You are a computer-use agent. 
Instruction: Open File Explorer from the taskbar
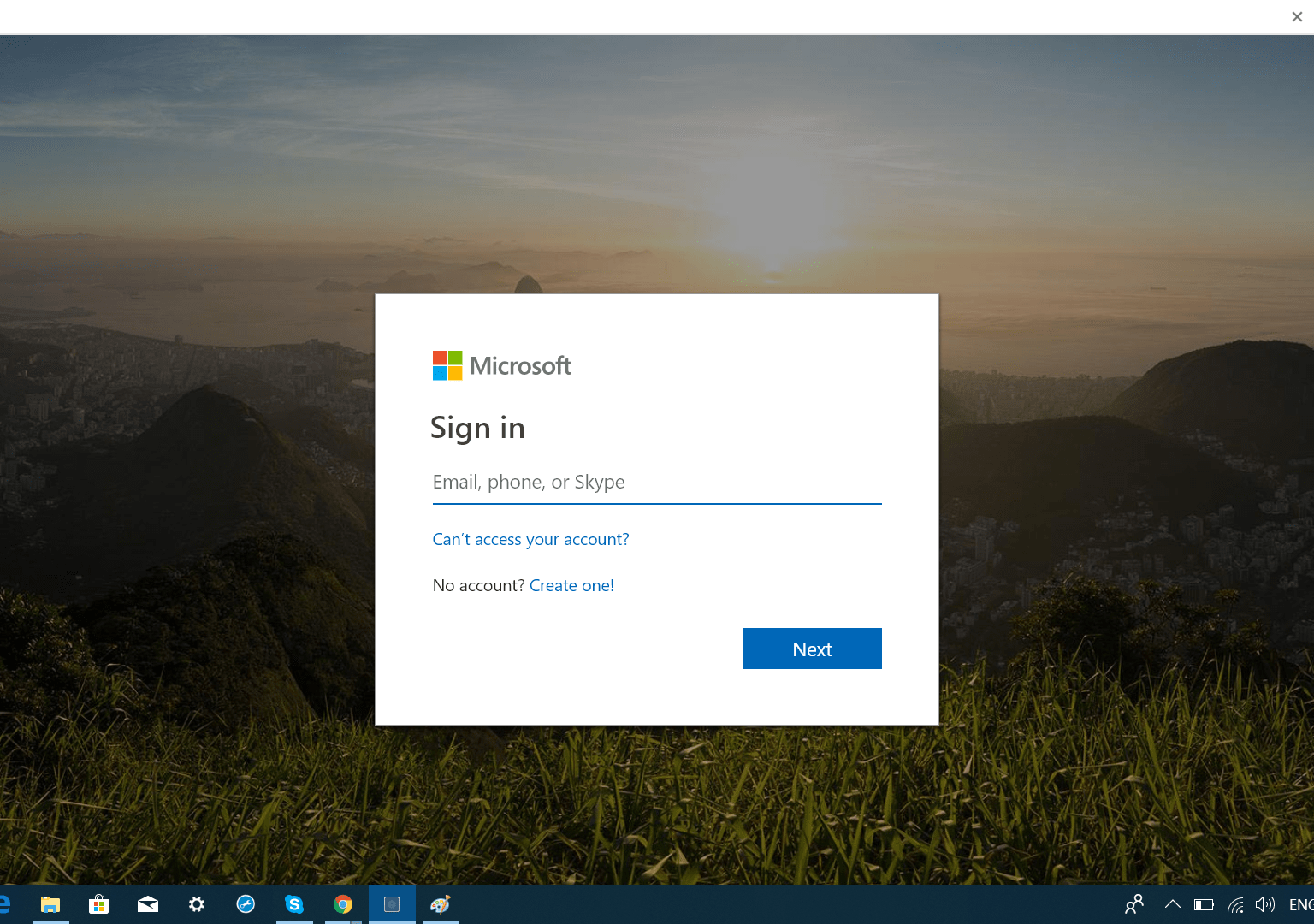tap(50, 903)
